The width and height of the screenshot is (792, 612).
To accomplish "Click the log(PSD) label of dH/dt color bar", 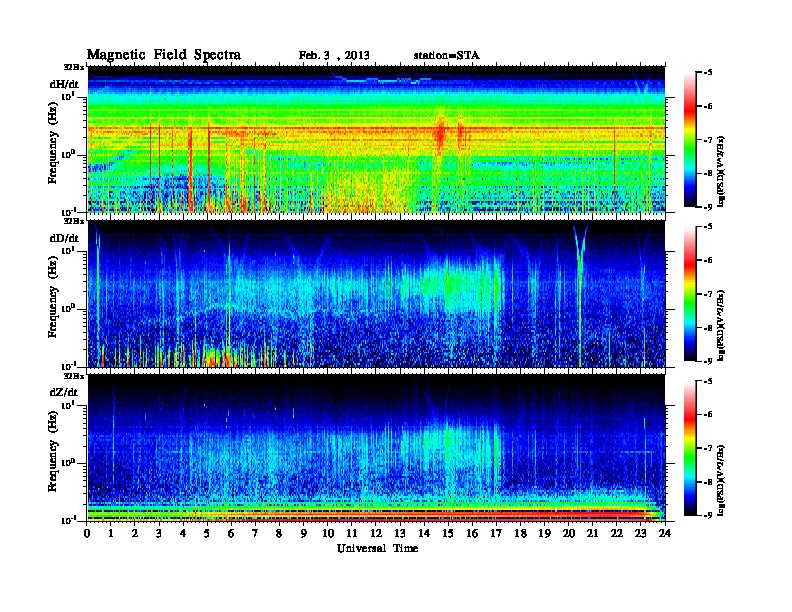I will click(722, 172).
